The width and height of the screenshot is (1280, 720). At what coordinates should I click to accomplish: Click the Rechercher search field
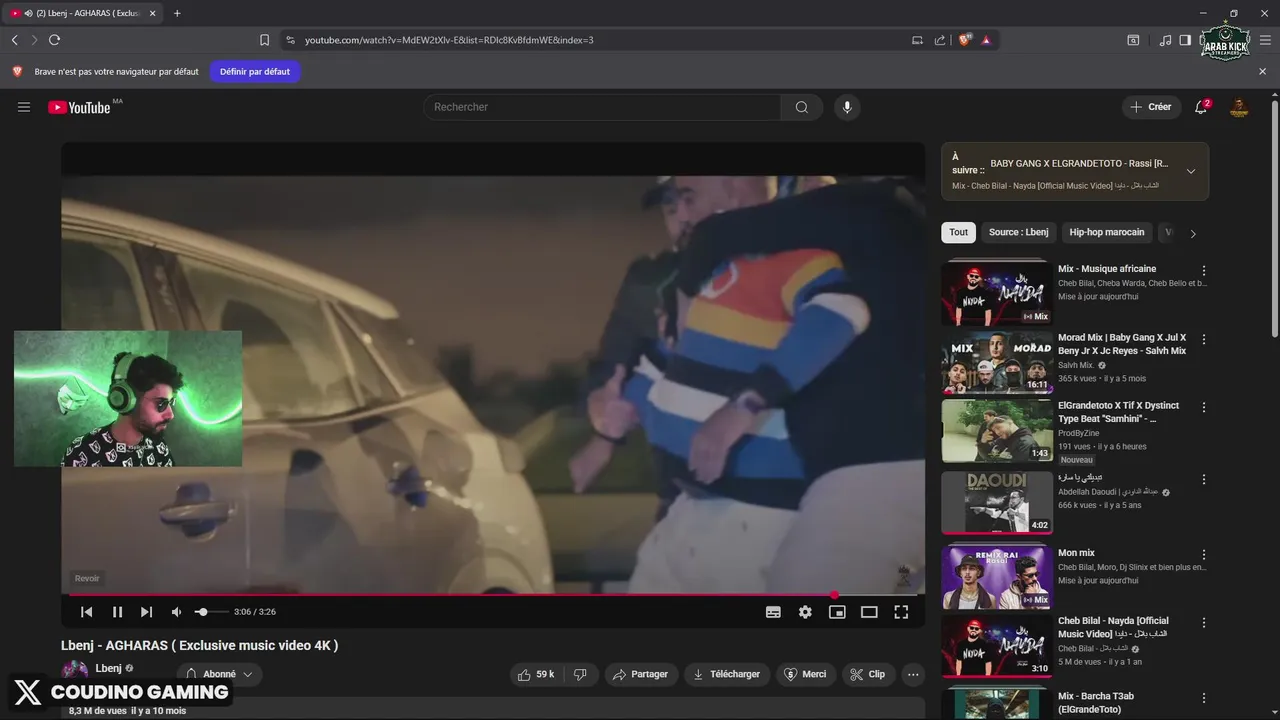tap(602, 107)
